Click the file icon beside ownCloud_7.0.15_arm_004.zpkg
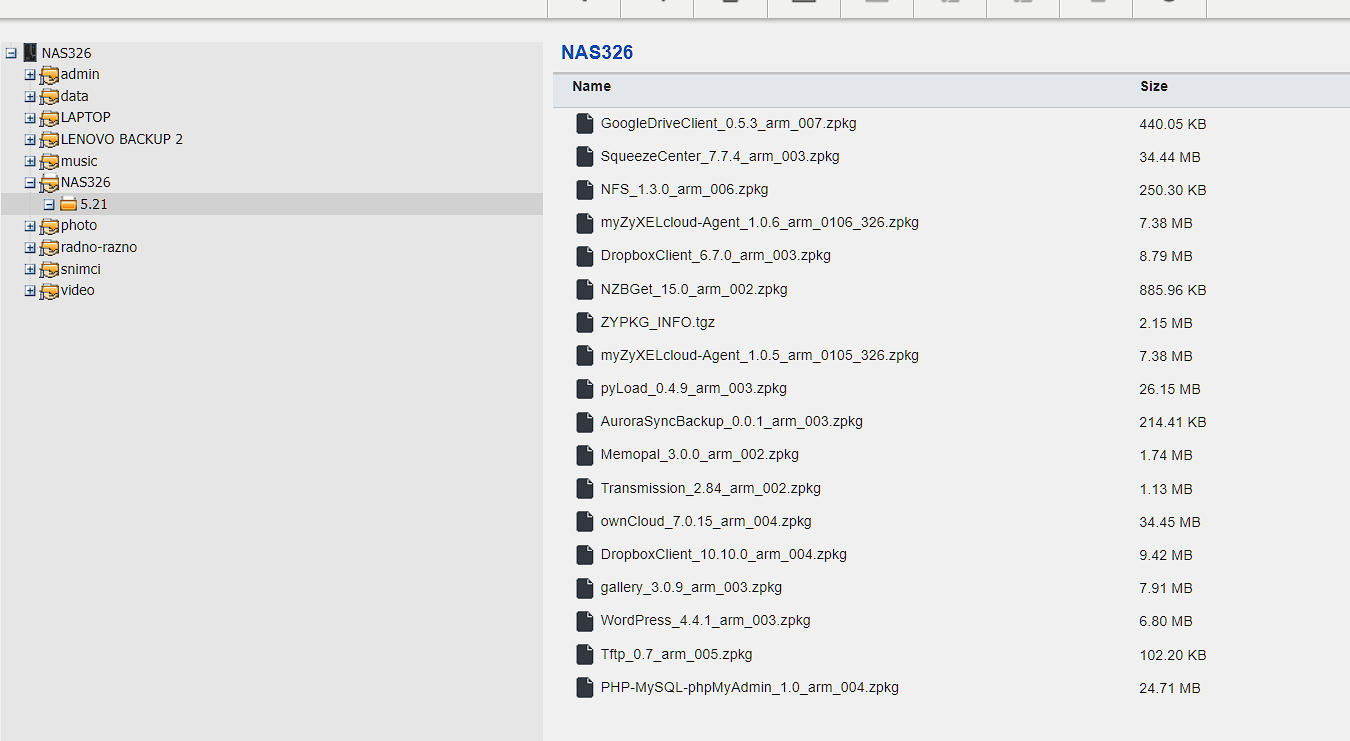The height and width of the screenshot is (741, 1350). 585,522
